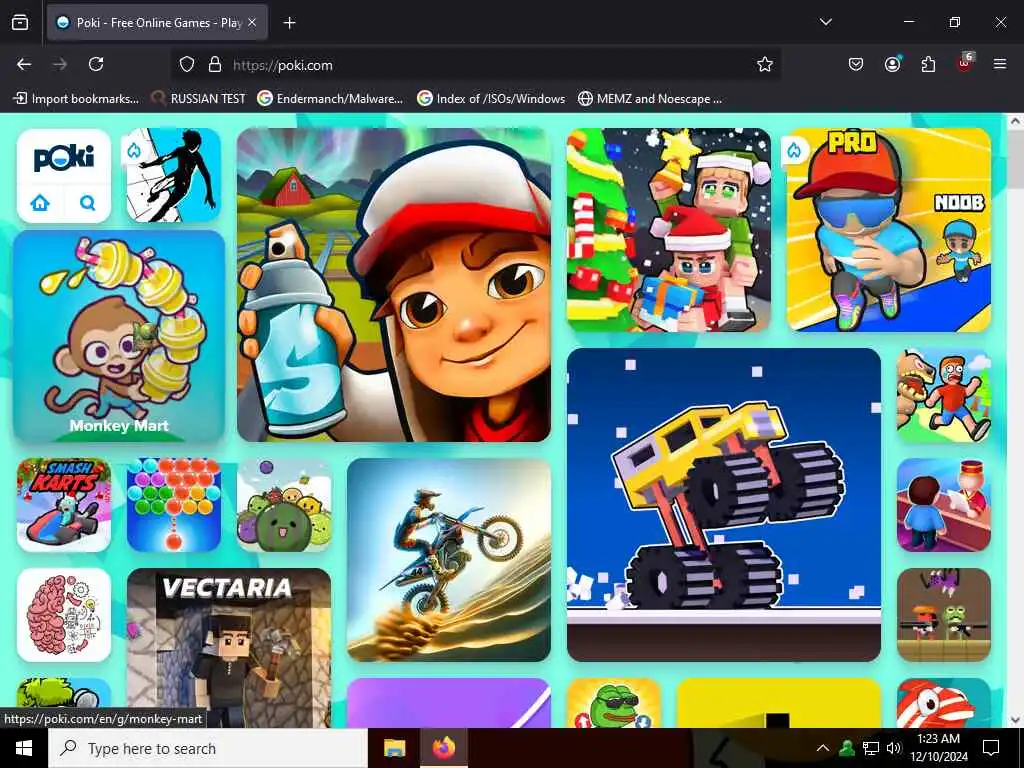Open the pink brain puzzle game tile

tap(64, 615)
